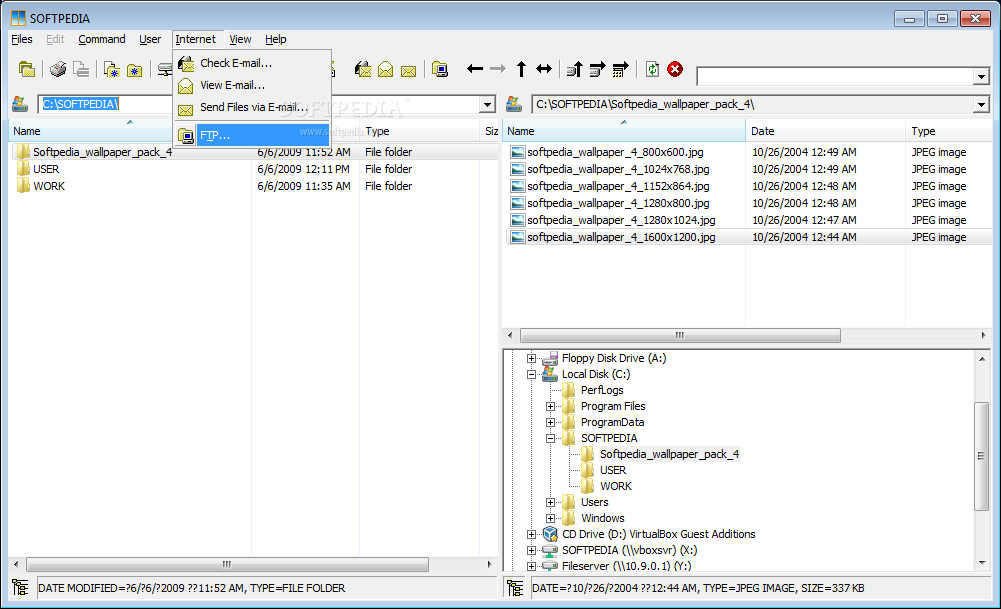Collapse the Local Disk (C:) tree node

(x=531, y=375)
